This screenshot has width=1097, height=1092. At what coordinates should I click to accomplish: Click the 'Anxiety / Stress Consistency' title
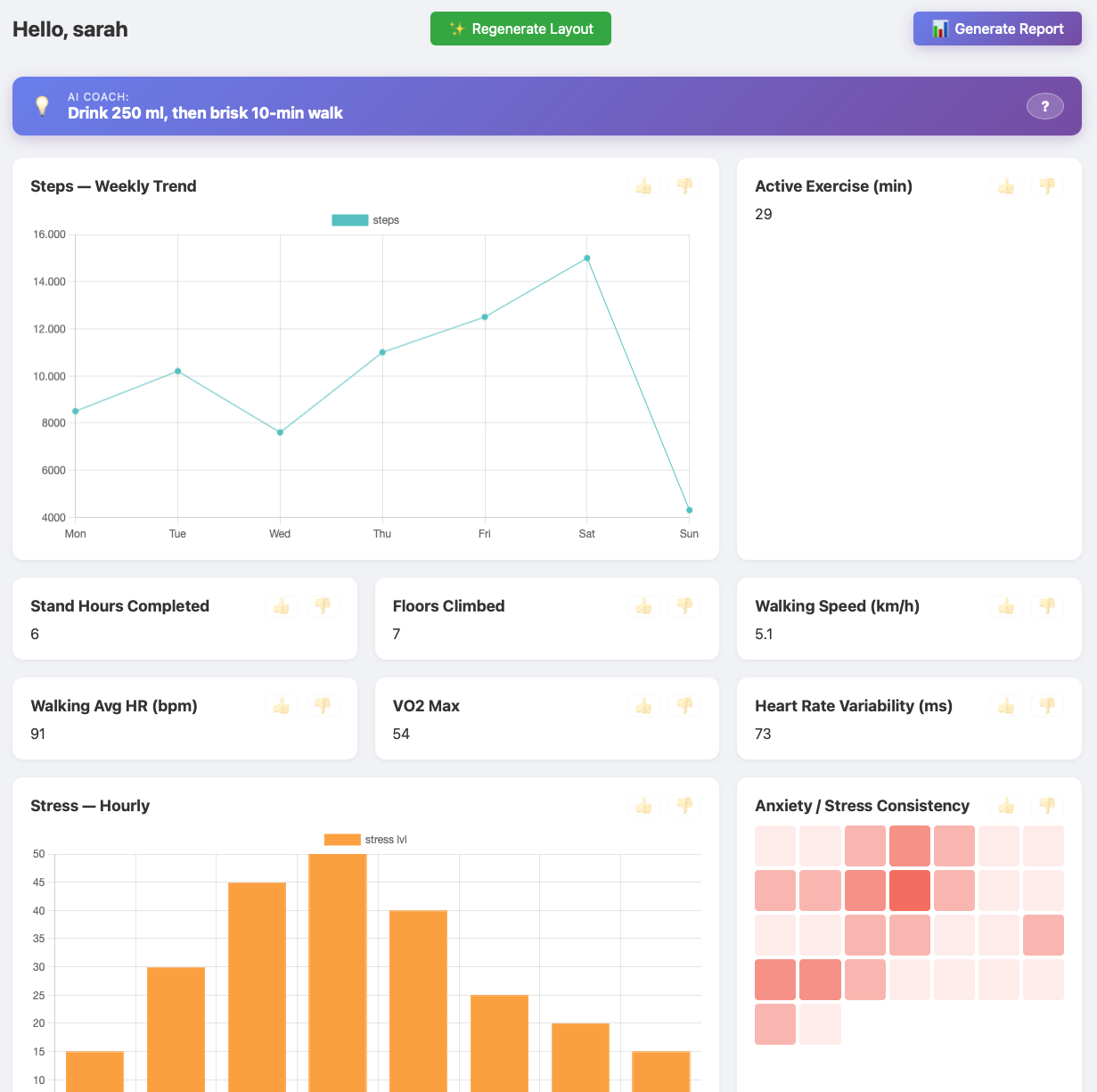tap(862, 806)
